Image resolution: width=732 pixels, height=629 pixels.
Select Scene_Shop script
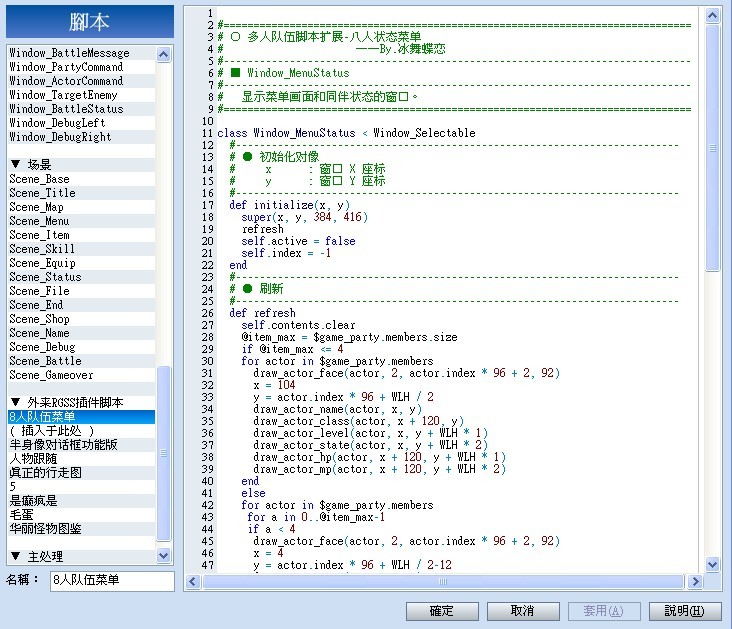click(x=81, y=319)
